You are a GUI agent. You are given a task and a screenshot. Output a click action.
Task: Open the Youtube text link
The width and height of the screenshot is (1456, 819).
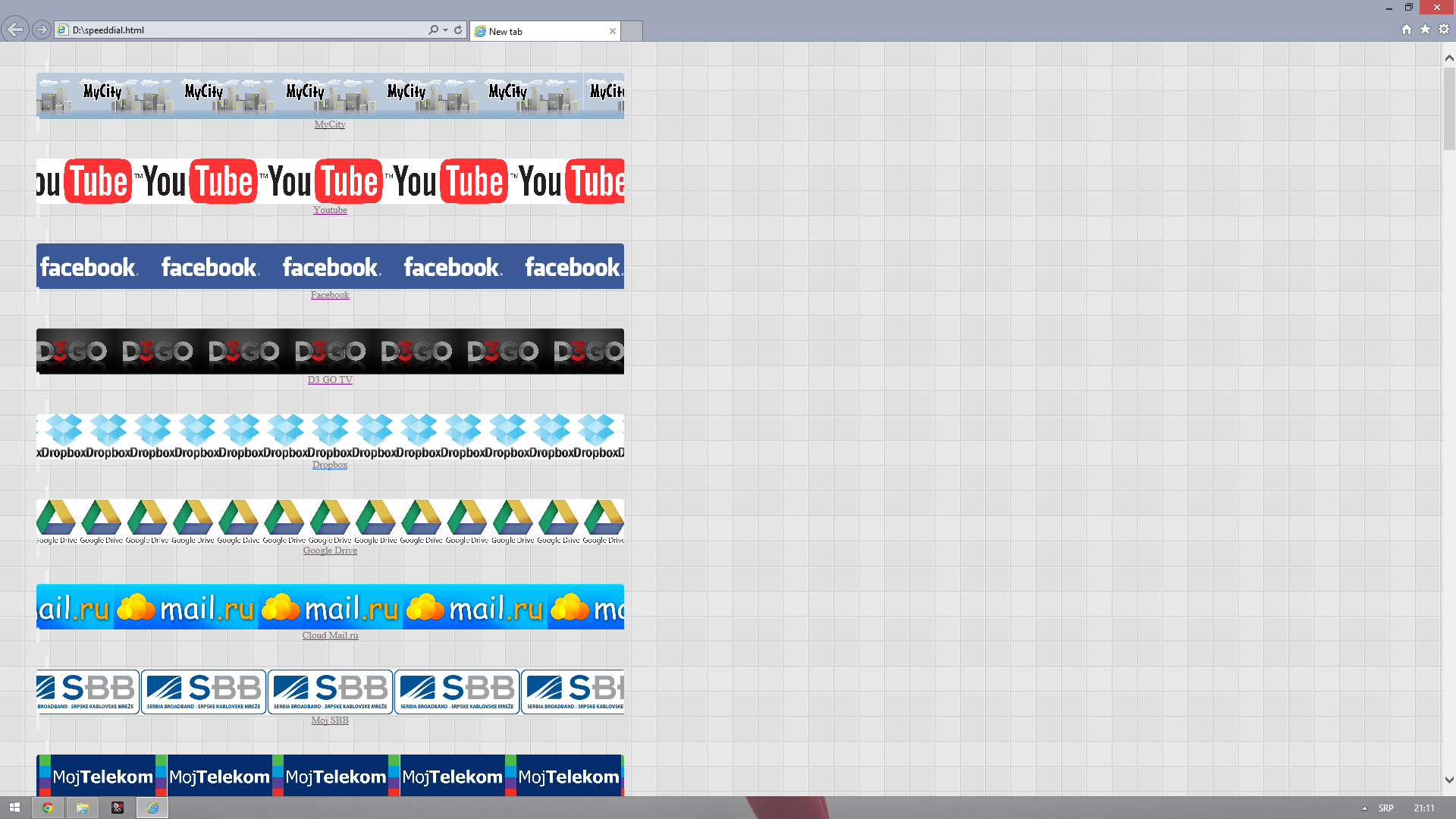(x=330, y=210)
